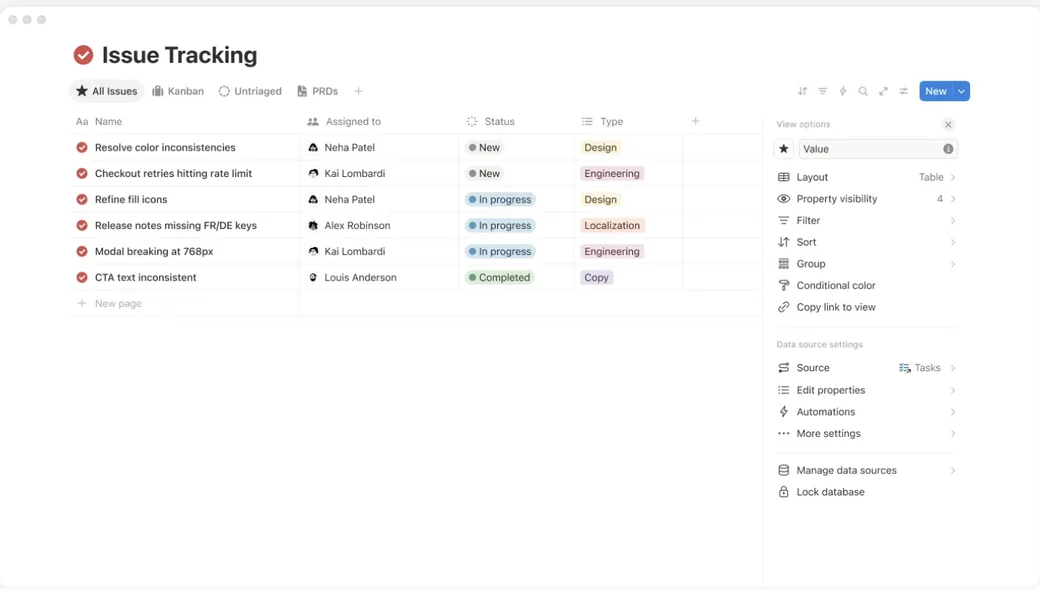Click the info icon in Value field
1040x591 pixels.
948,149
